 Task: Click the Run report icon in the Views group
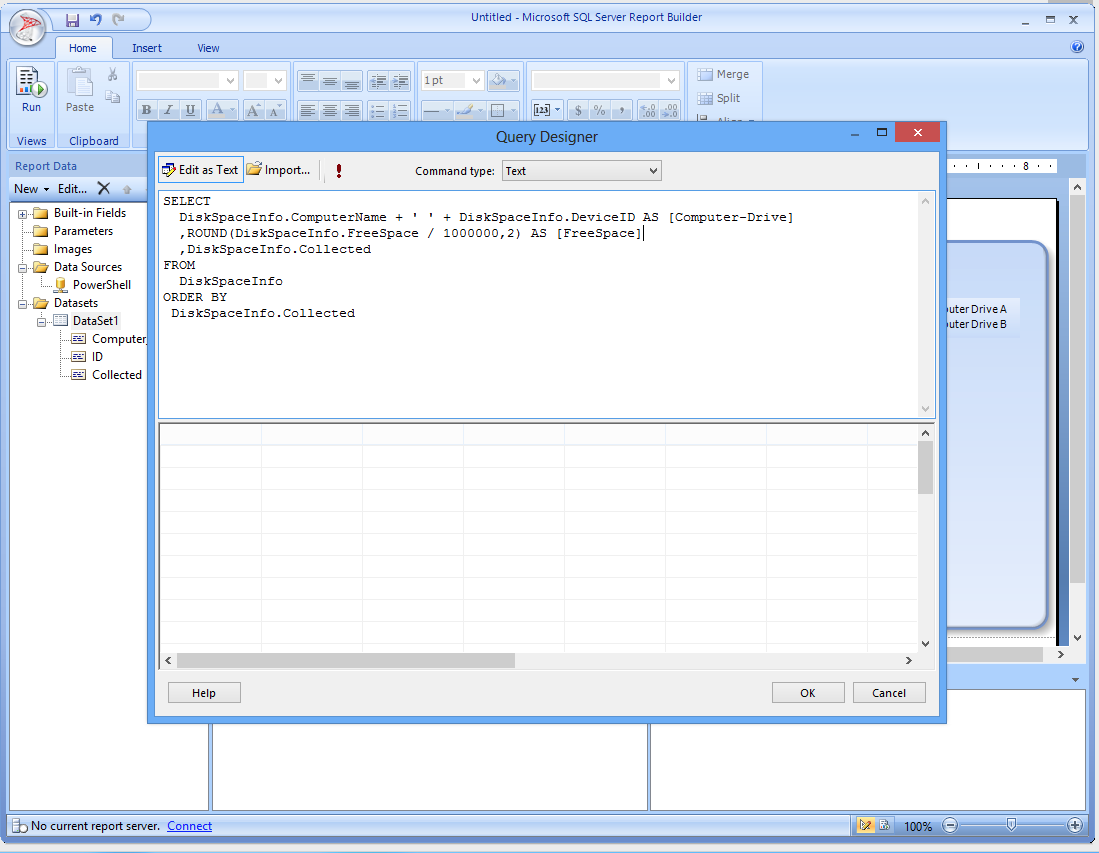(x=32, y=90)
